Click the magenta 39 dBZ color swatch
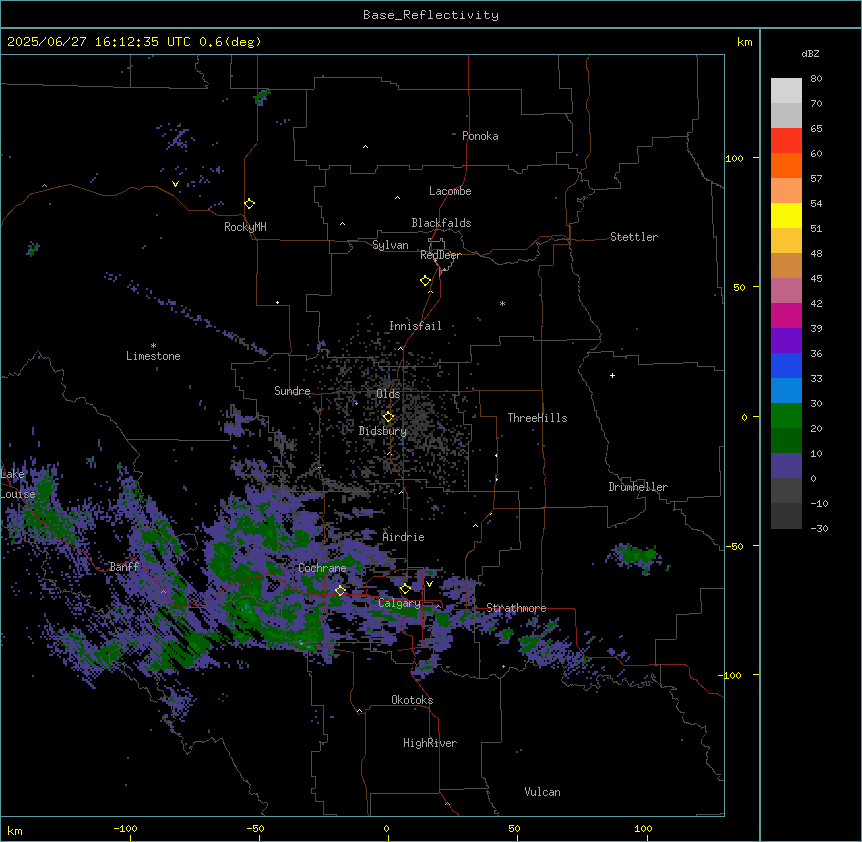This screenshot has width=862, height=842. click(786, 315)
